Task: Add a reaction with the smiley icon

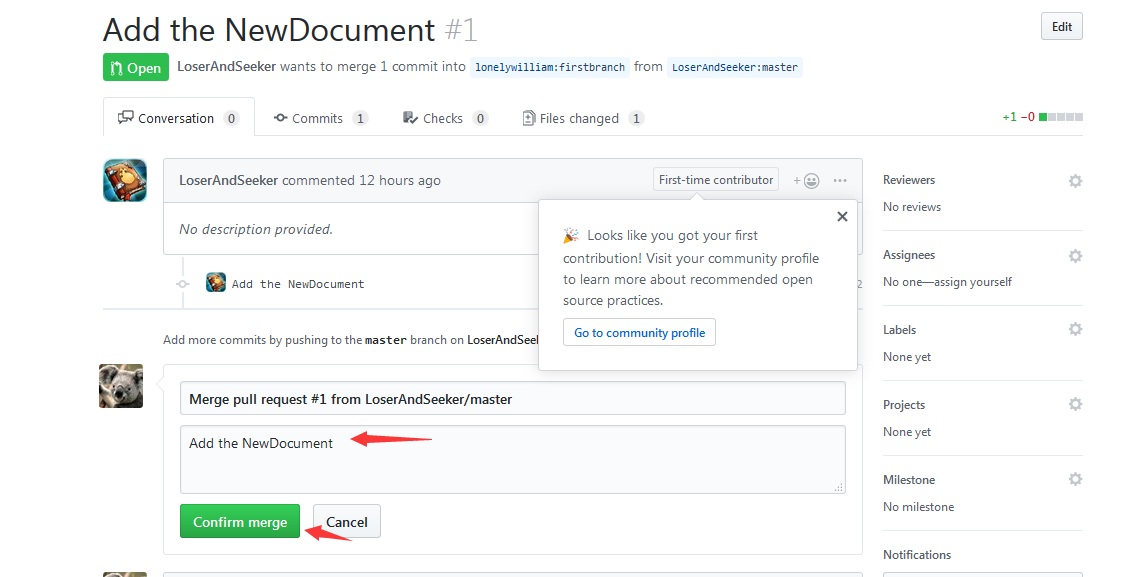Action: [807, 180]
